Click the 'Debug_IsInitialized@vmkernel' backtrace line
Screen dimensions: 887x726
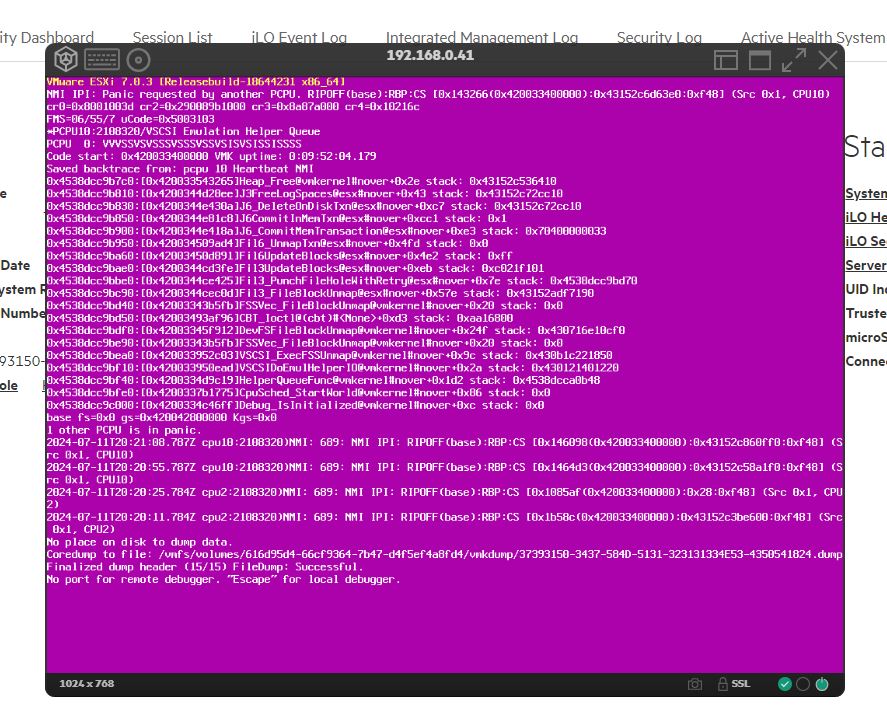[295, 405]
